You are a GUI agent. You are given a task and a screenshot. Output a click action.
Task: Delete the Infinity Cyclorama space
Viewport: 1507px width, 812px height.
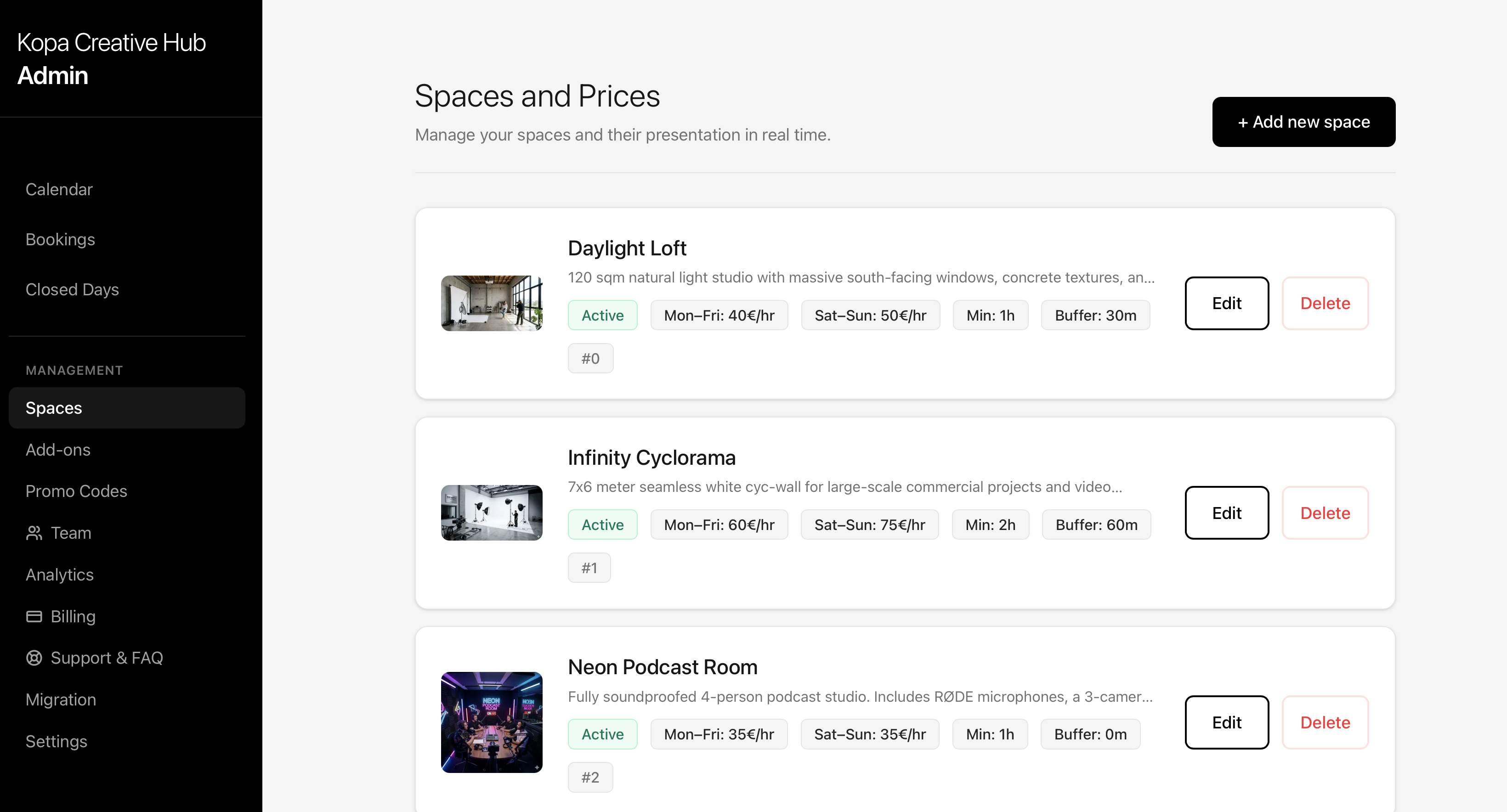tap(1325, 513)
